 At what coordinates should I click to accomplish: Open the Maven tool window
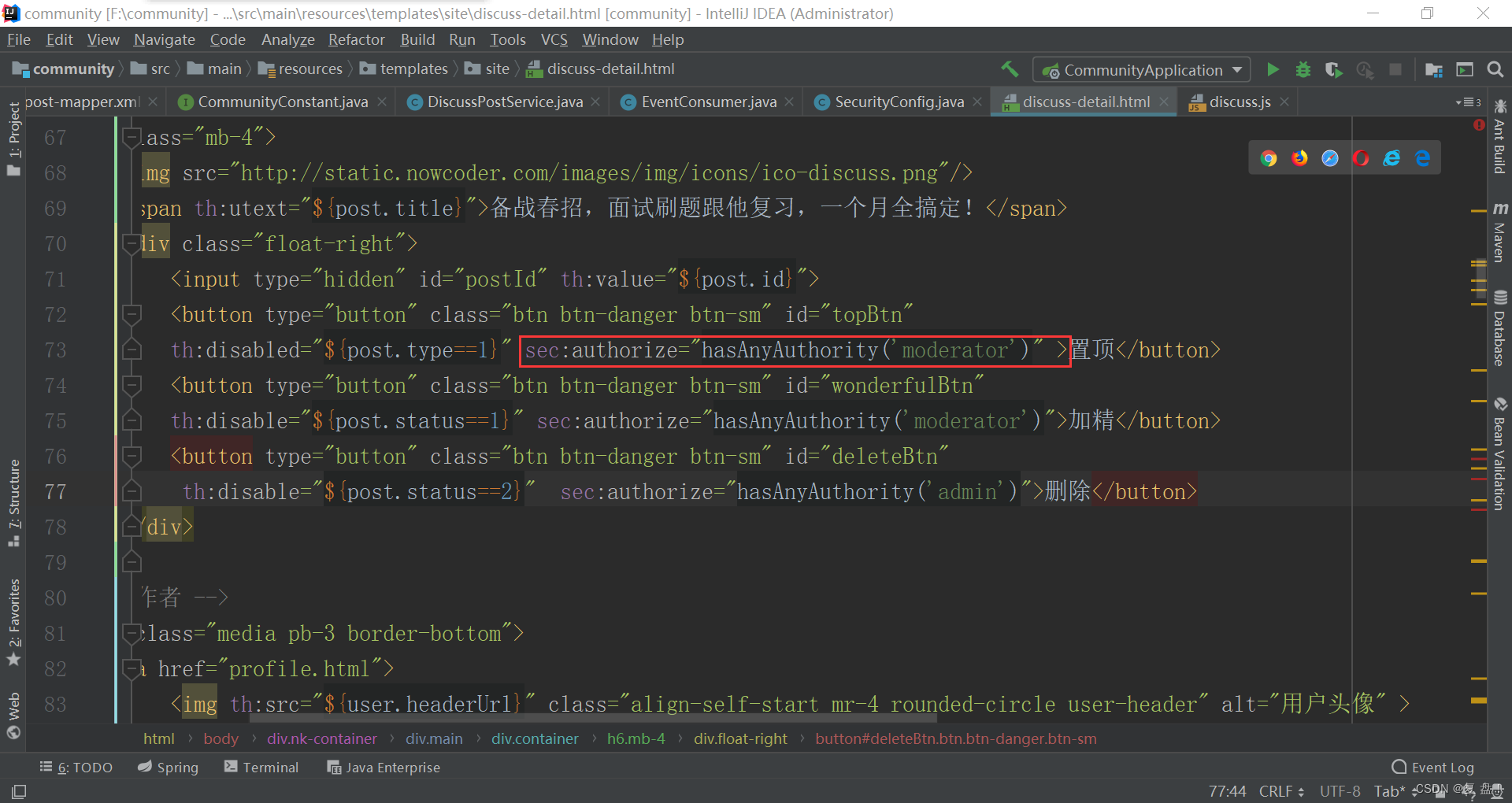[x=1499, y=231]
